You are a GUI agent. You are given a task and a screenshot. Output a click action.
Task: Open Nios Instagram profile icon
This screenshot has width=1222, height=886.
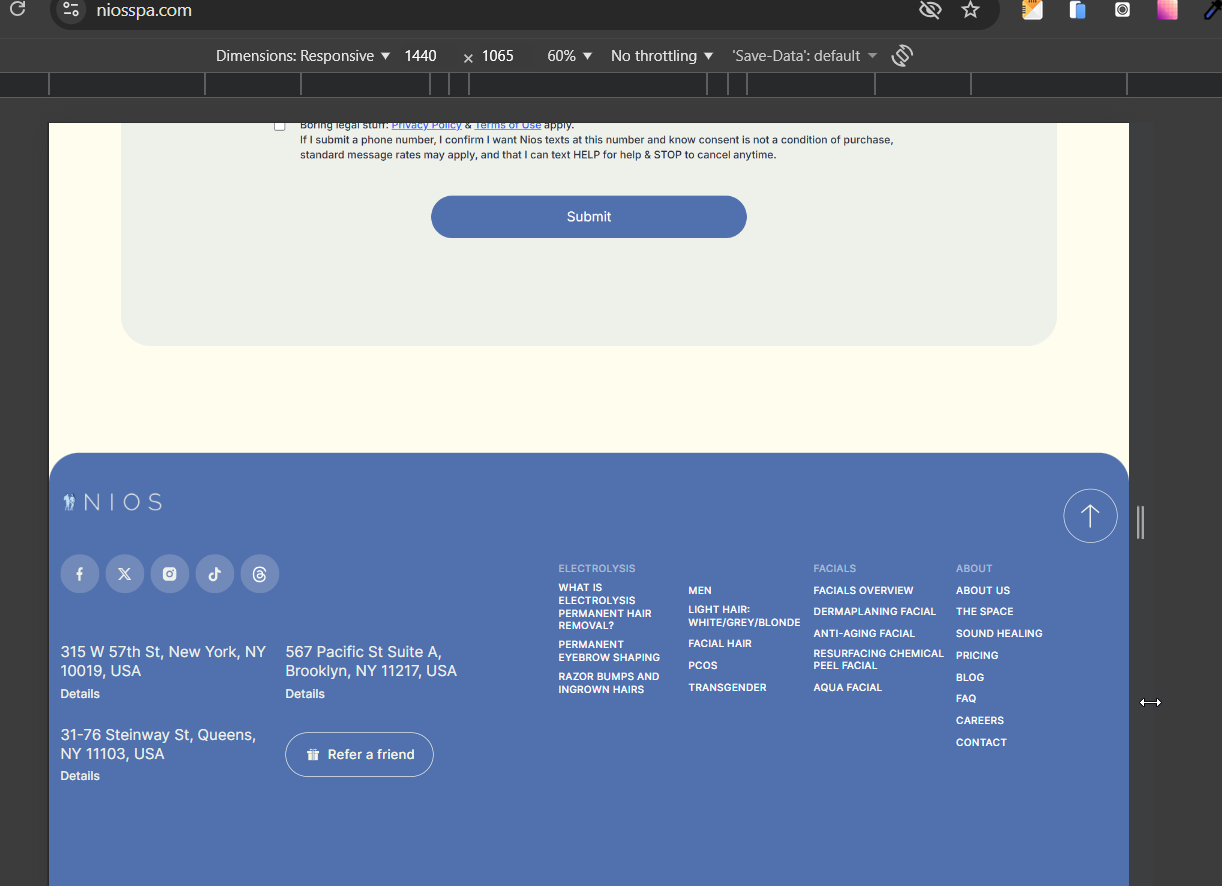point(170,574)
